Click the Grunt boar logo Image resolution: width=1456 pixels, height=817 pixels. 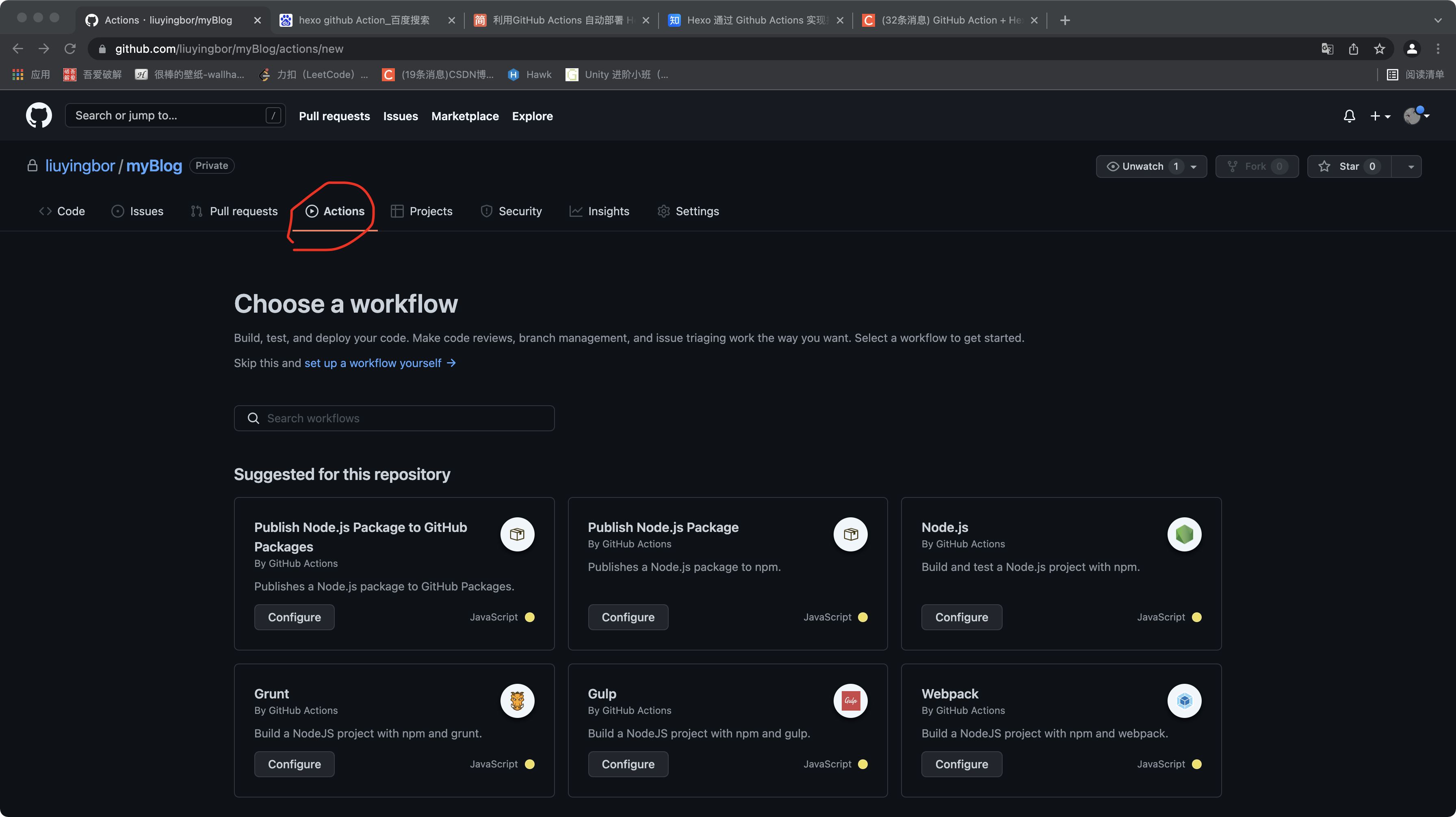pos(517,700)
